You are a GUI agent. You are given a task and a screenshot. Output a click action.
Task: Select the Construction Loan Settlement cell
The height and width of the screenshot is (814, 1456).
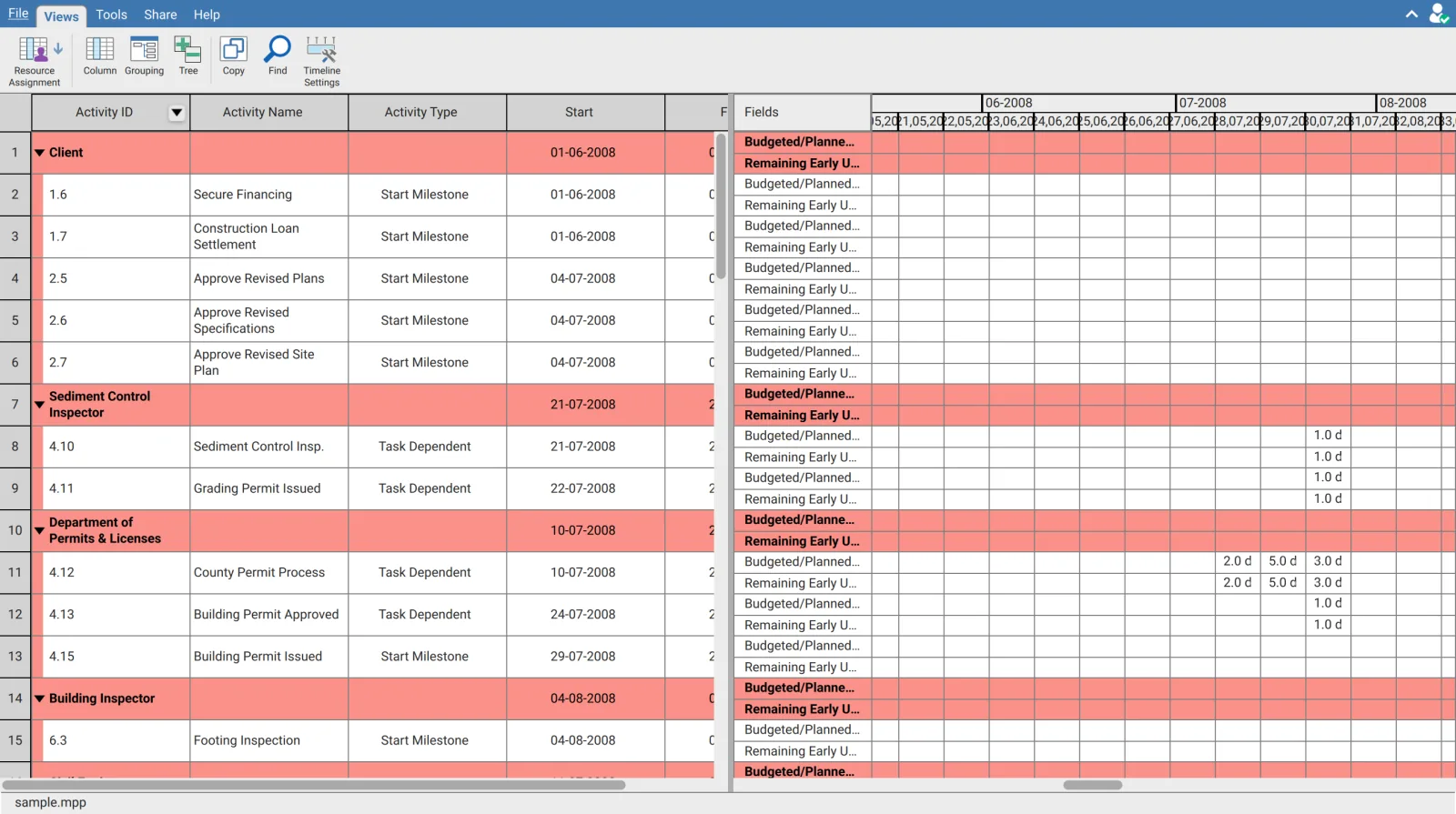(x=269, y=236)
